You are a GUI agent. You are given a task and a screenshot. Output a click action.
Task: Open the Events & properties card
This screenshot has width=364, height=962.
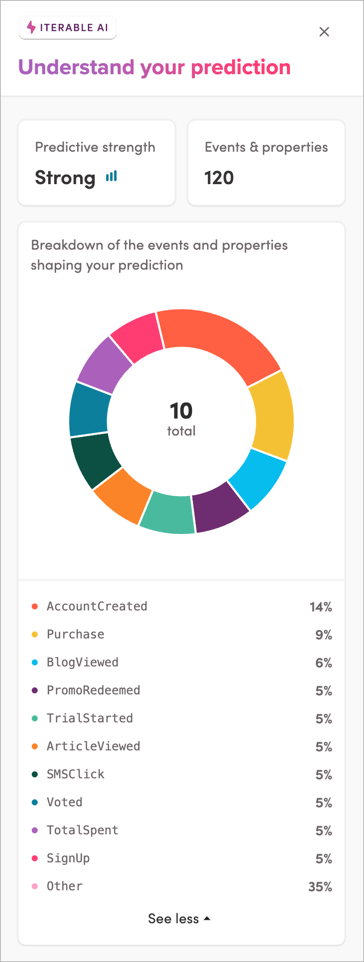tap(266, 163)
